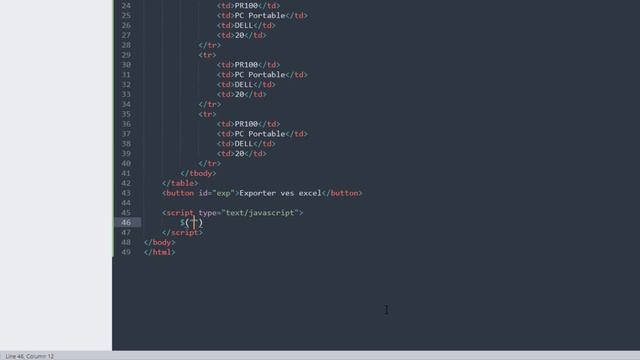The image size is (640, 360).
Task: Click the closing </tr> tag on line 40
Action: [x=210, y=163]
